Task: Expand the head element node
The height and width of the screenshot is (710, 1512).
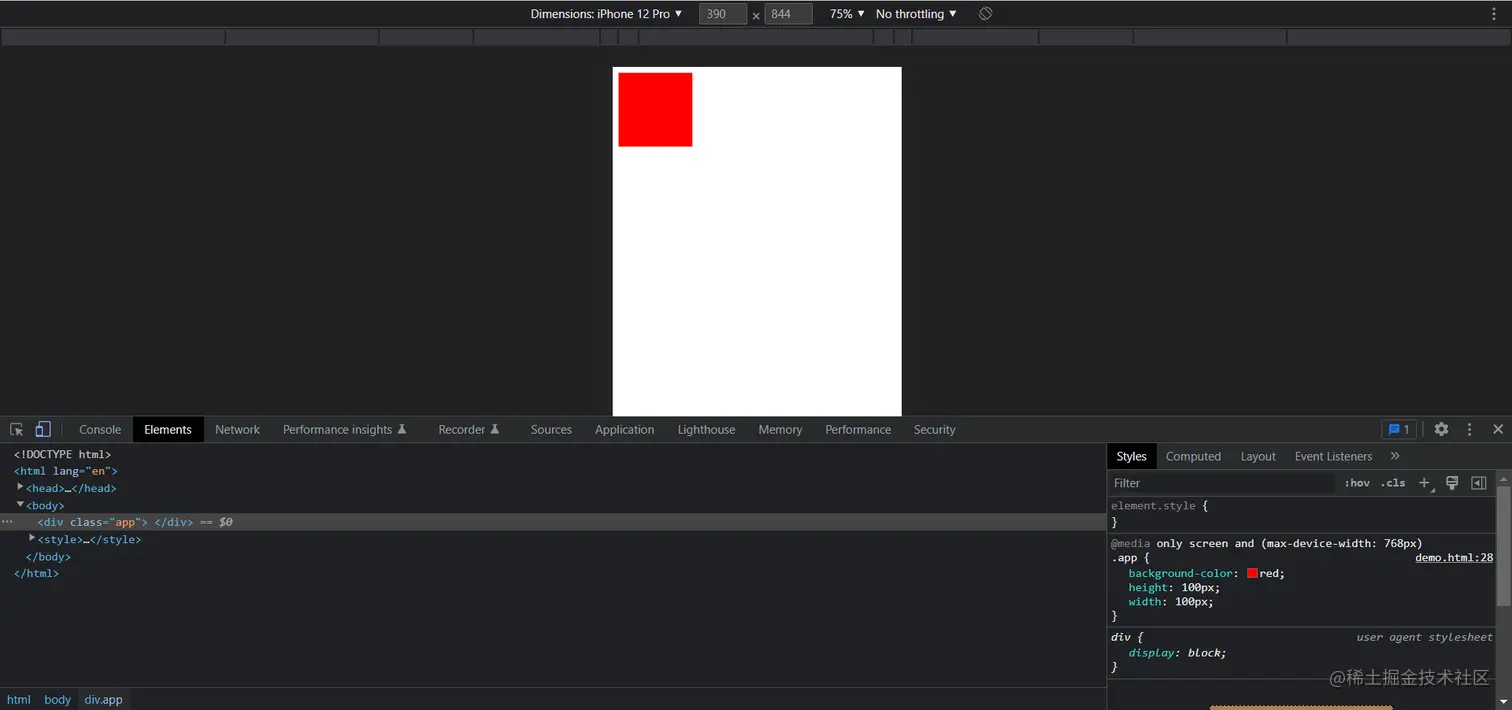Action: (20, 487)
